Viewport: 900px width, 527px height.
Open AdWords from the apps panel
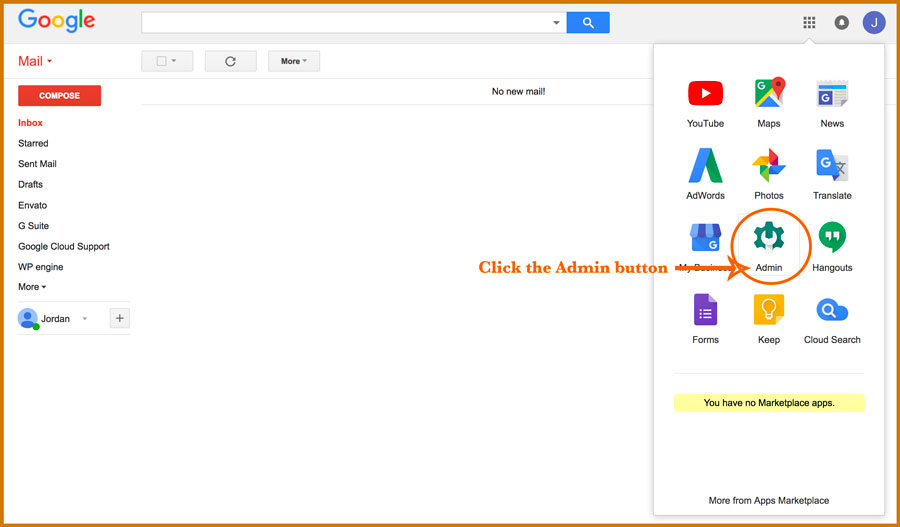click(705, 165)
